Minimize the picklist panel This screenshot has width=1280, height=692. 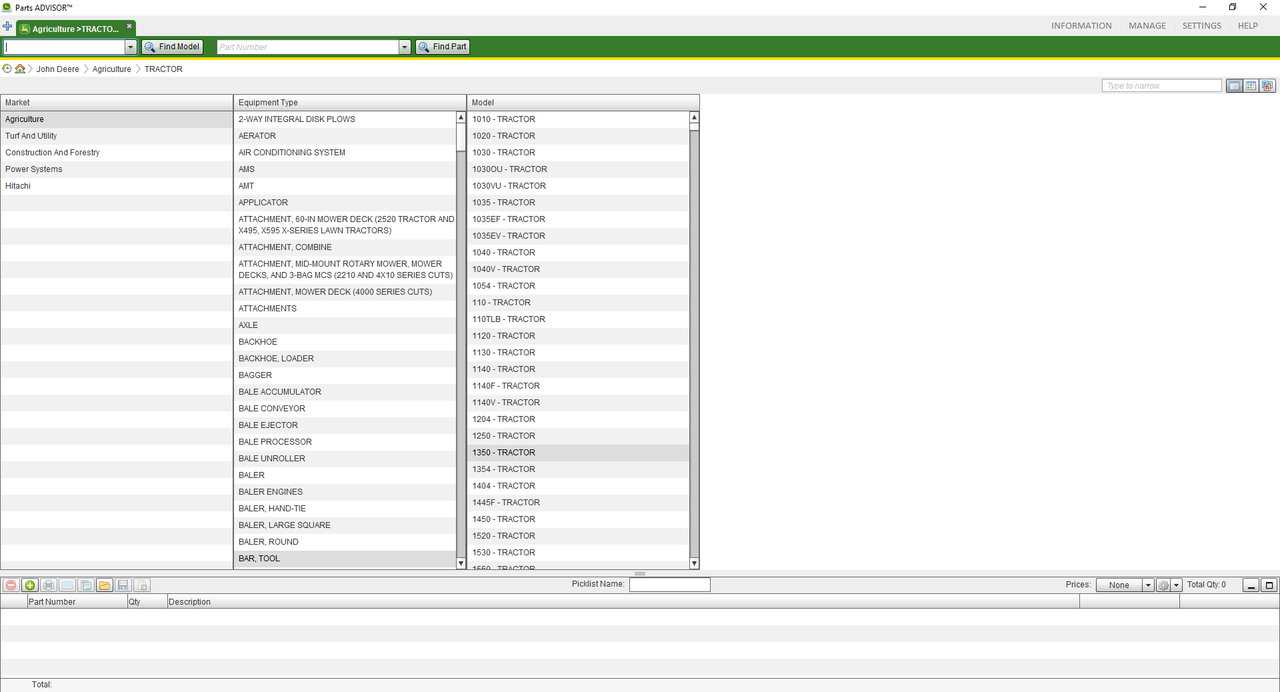pyautogui.click(x=1251, y=585)
